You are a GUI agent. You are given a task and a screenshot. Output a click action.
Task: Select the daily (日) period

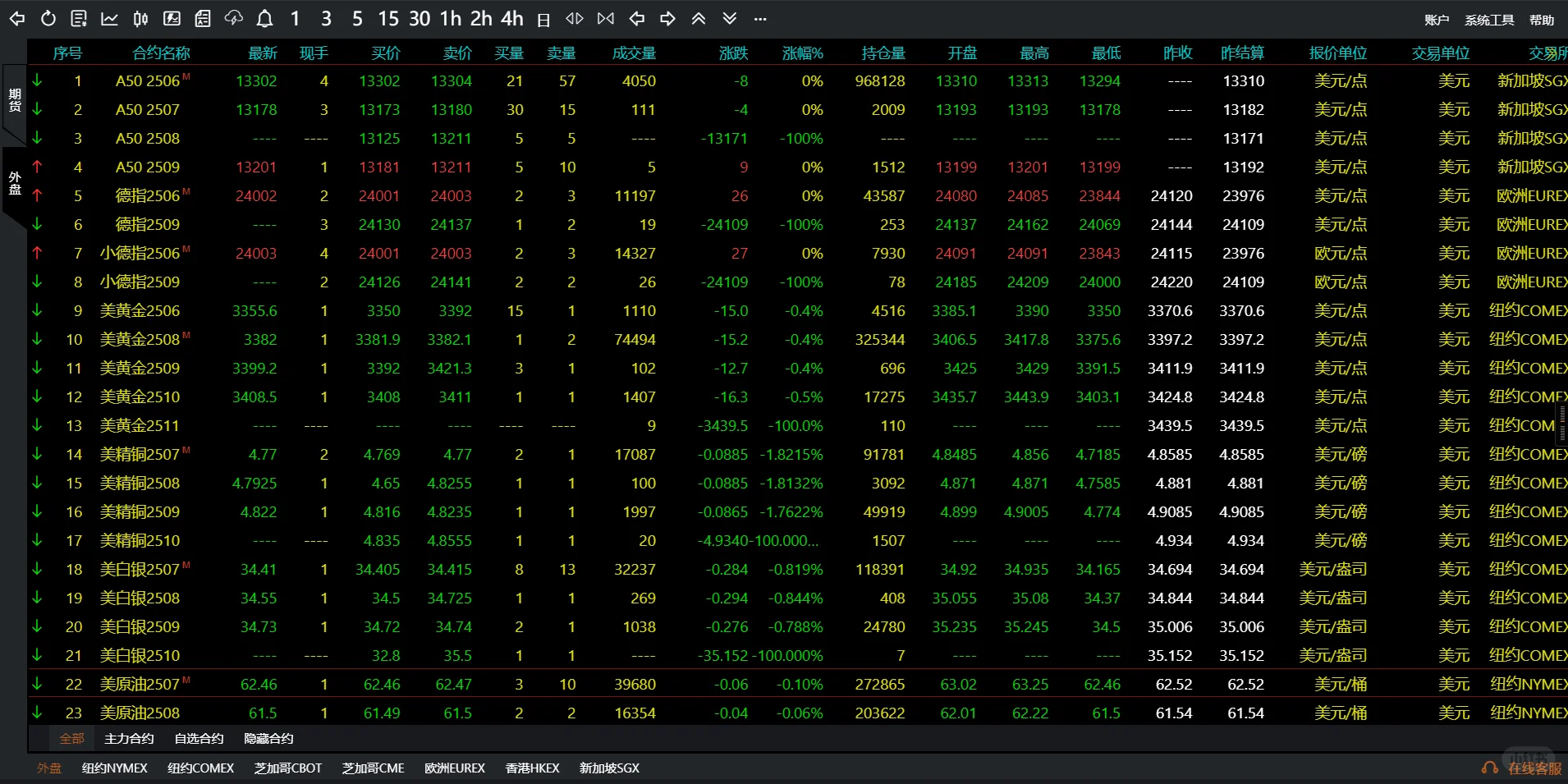coord(543,20)
